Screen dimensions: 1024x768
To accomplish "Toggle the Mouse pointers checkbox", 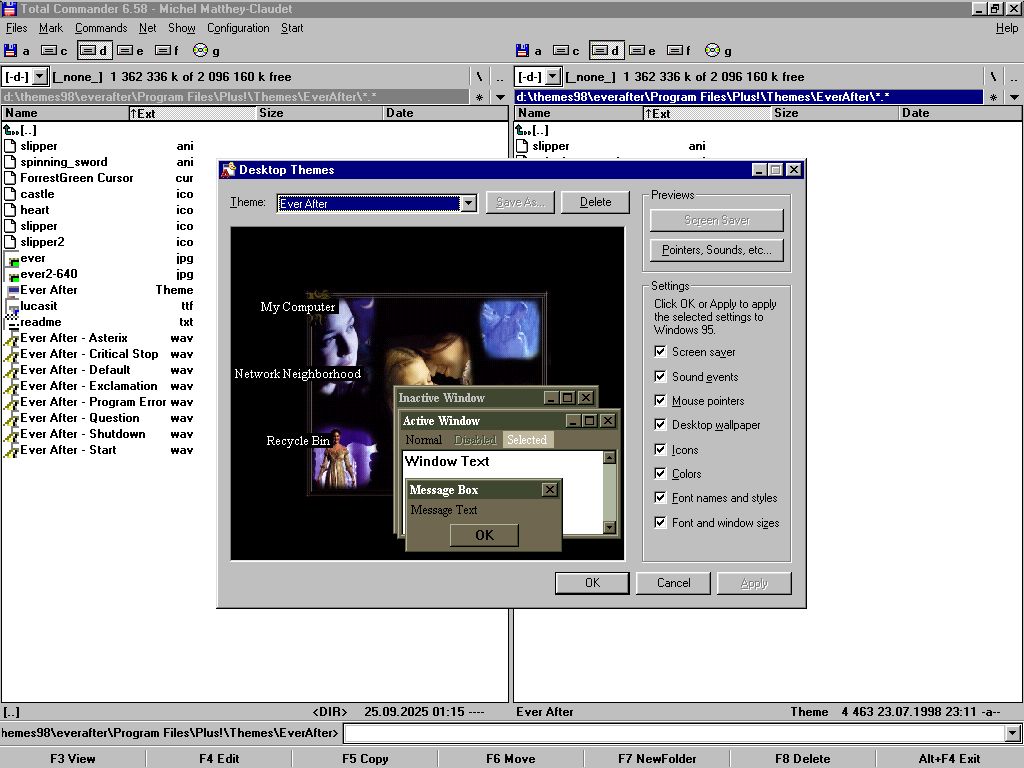I will coord(660,401).
